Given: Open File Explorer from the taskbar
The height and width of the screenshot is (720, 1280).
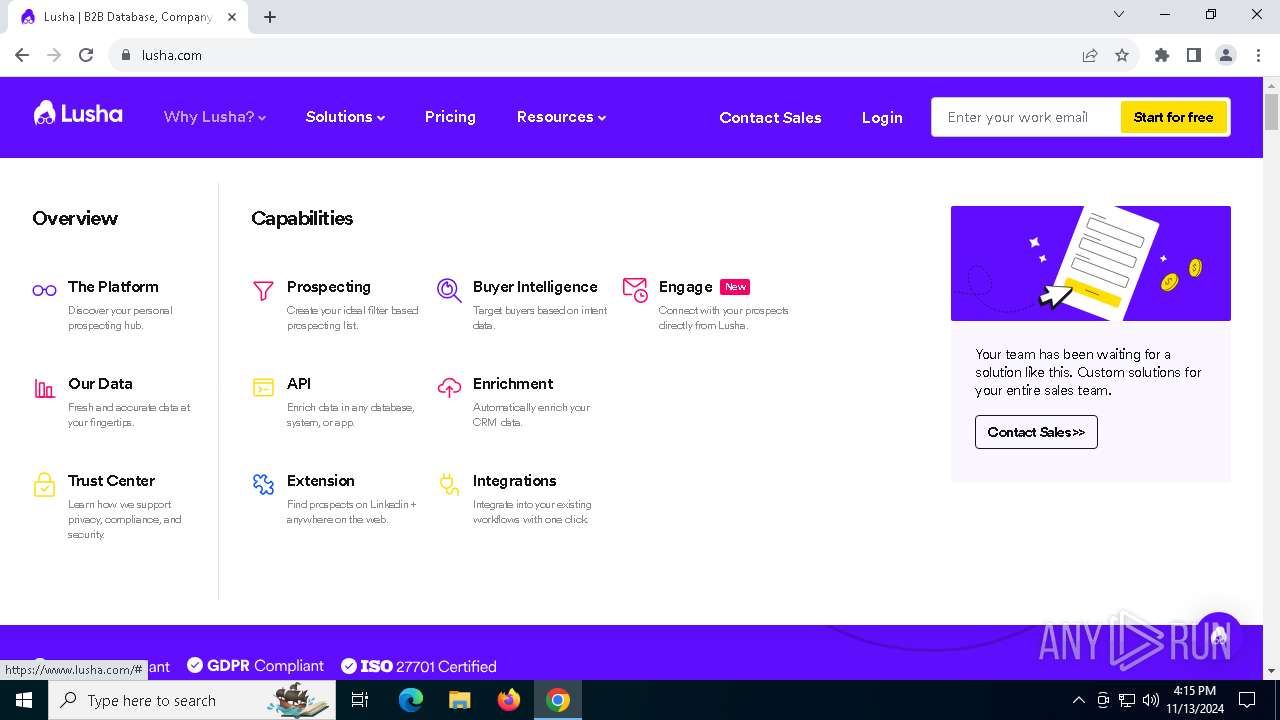Looking at the screenshot, I should click(459, 700).
